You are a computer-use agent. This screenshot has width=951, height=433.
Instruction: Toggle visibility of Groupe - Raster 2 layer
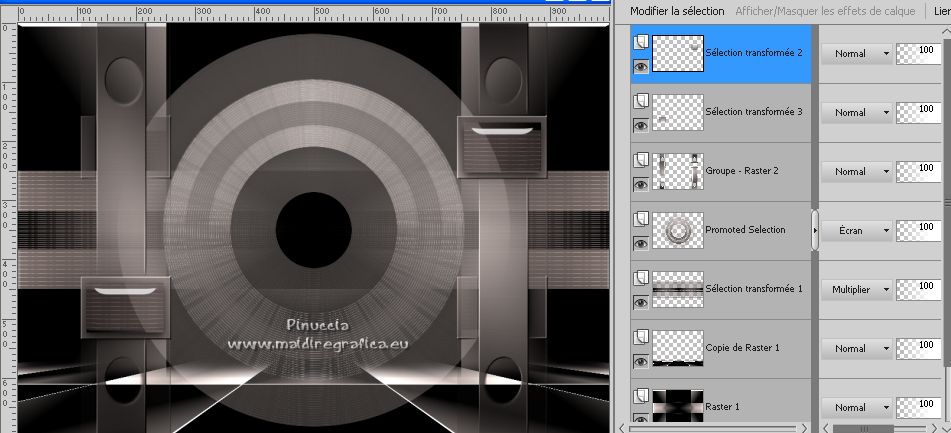click(x=641, y=184)
